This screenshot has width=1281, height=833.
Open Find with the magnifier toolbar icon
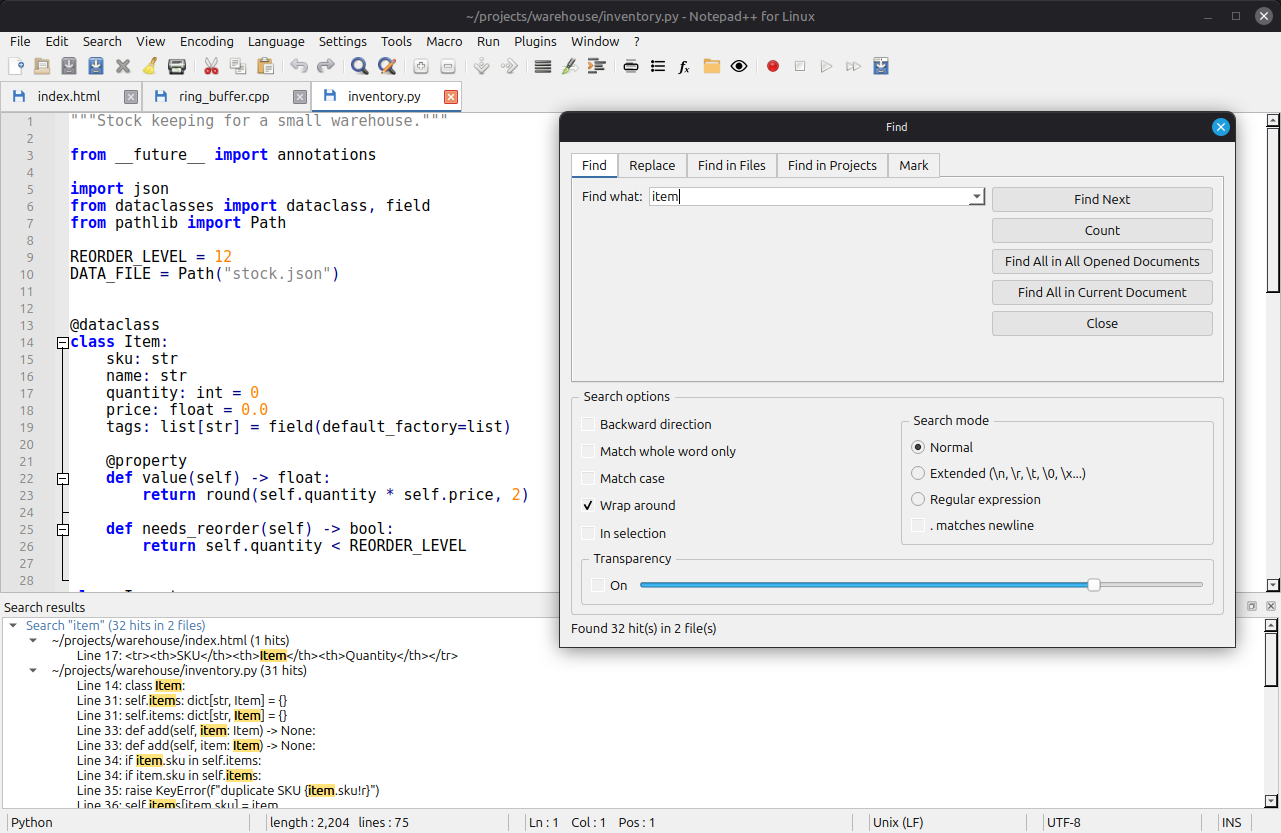tap(360, 67)
